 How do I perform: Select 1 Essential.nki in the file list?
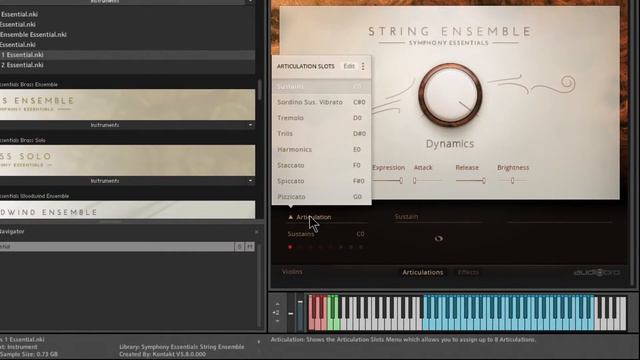tap(127, 55)
